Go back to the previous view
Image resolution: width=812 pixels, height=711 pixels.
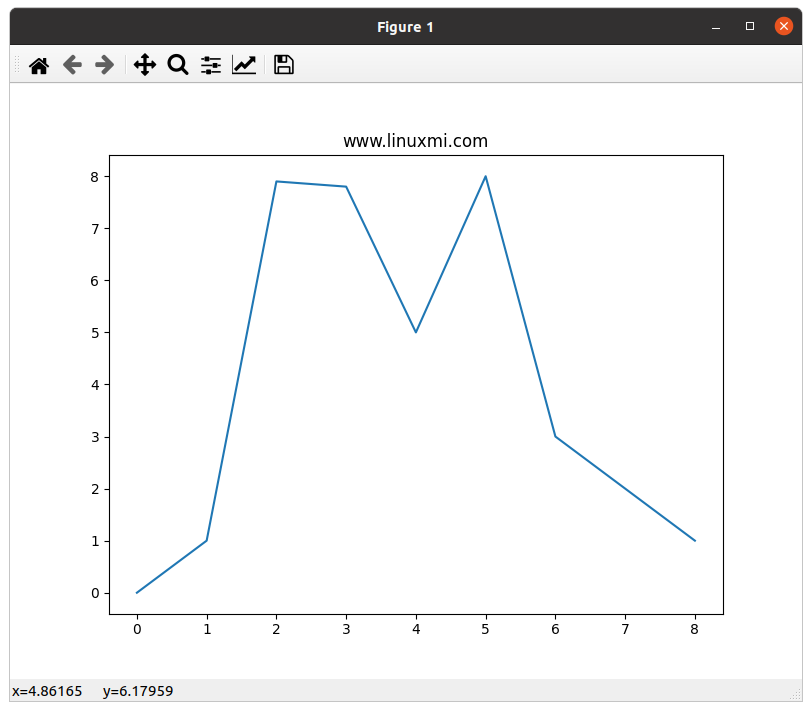tap(72, 66)
